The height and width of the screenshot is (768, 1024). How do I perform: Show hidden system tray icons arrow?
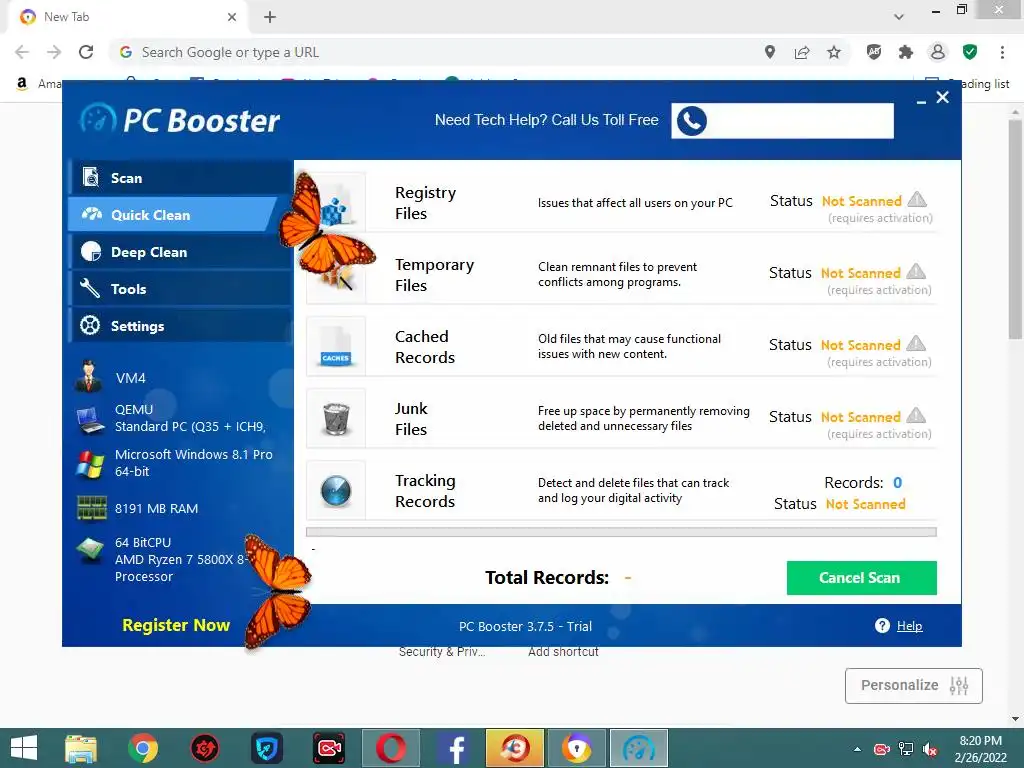pos(857,749)
